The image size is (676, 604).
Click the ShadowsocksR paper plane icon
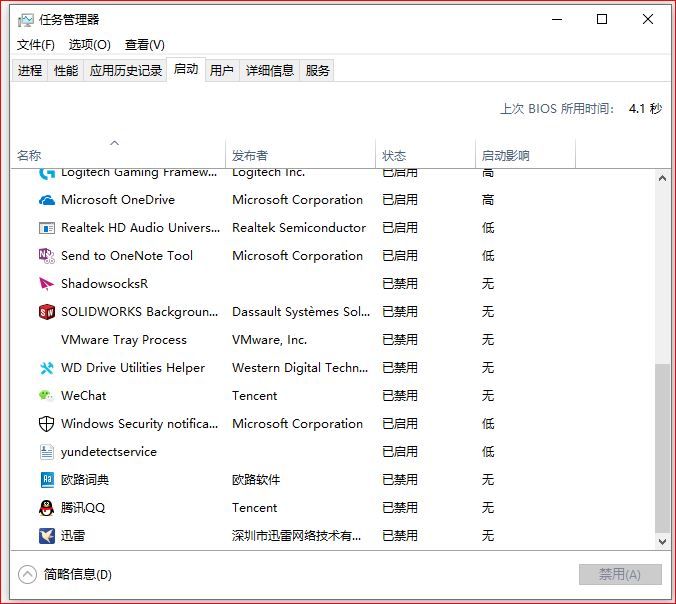[47, 284]
